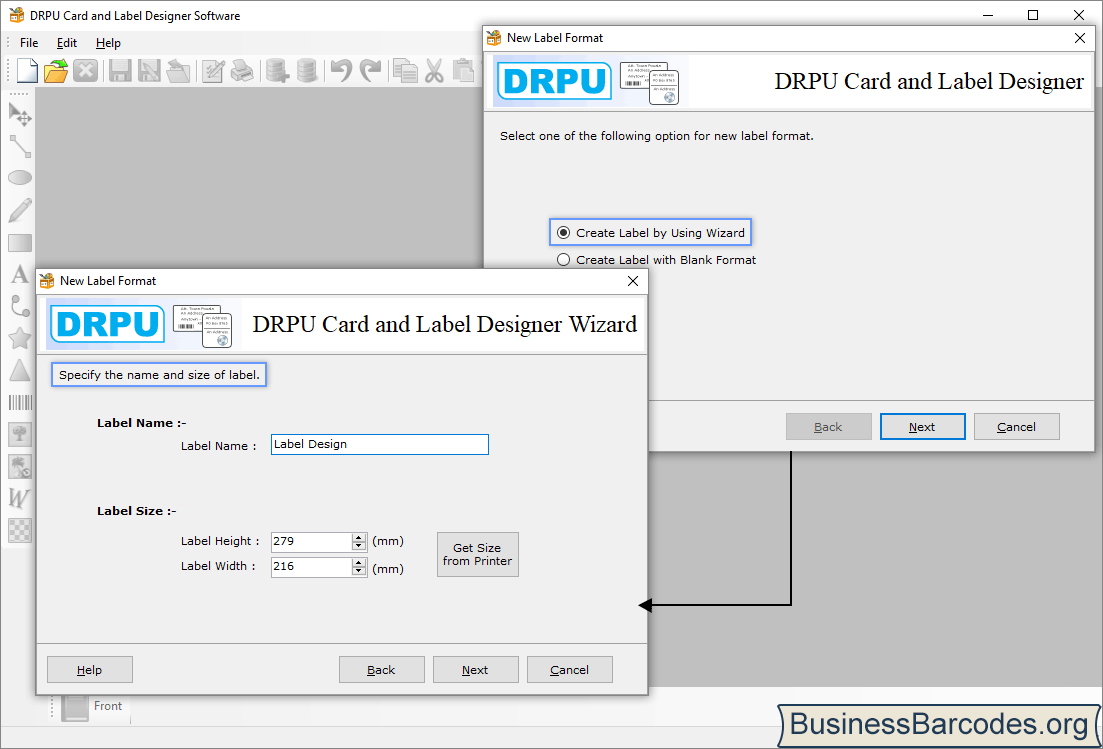Click the Label Height value field
The width and height of the screenshot is (1103, 749).
point(312,542)
